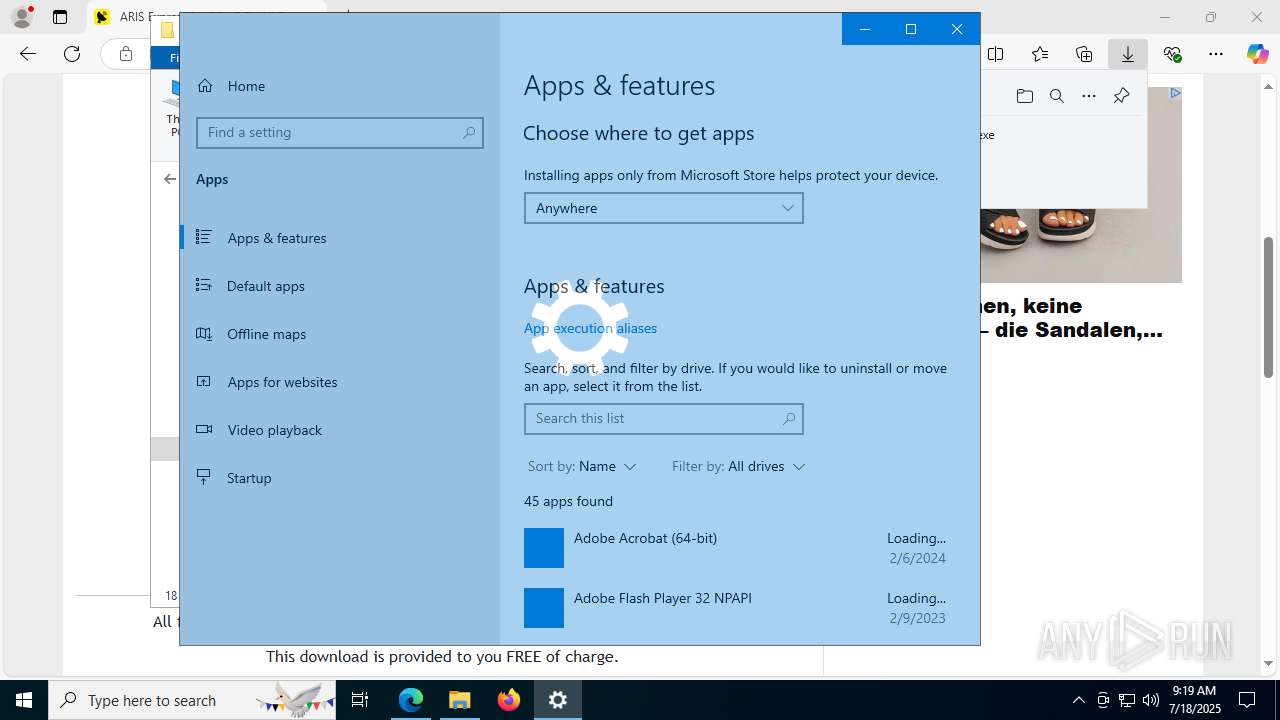Click site info lock in Edge address bar
The width and height of the screenshot is (1280, 720).
coord(125,54)
